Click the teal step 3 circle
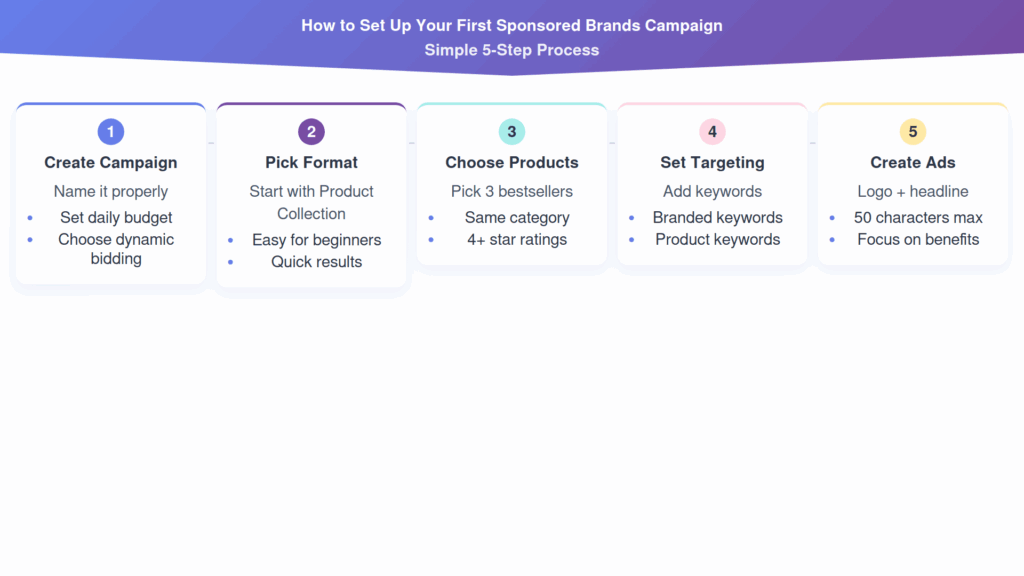Screen dimensions: 1024x576 [512, 132]
